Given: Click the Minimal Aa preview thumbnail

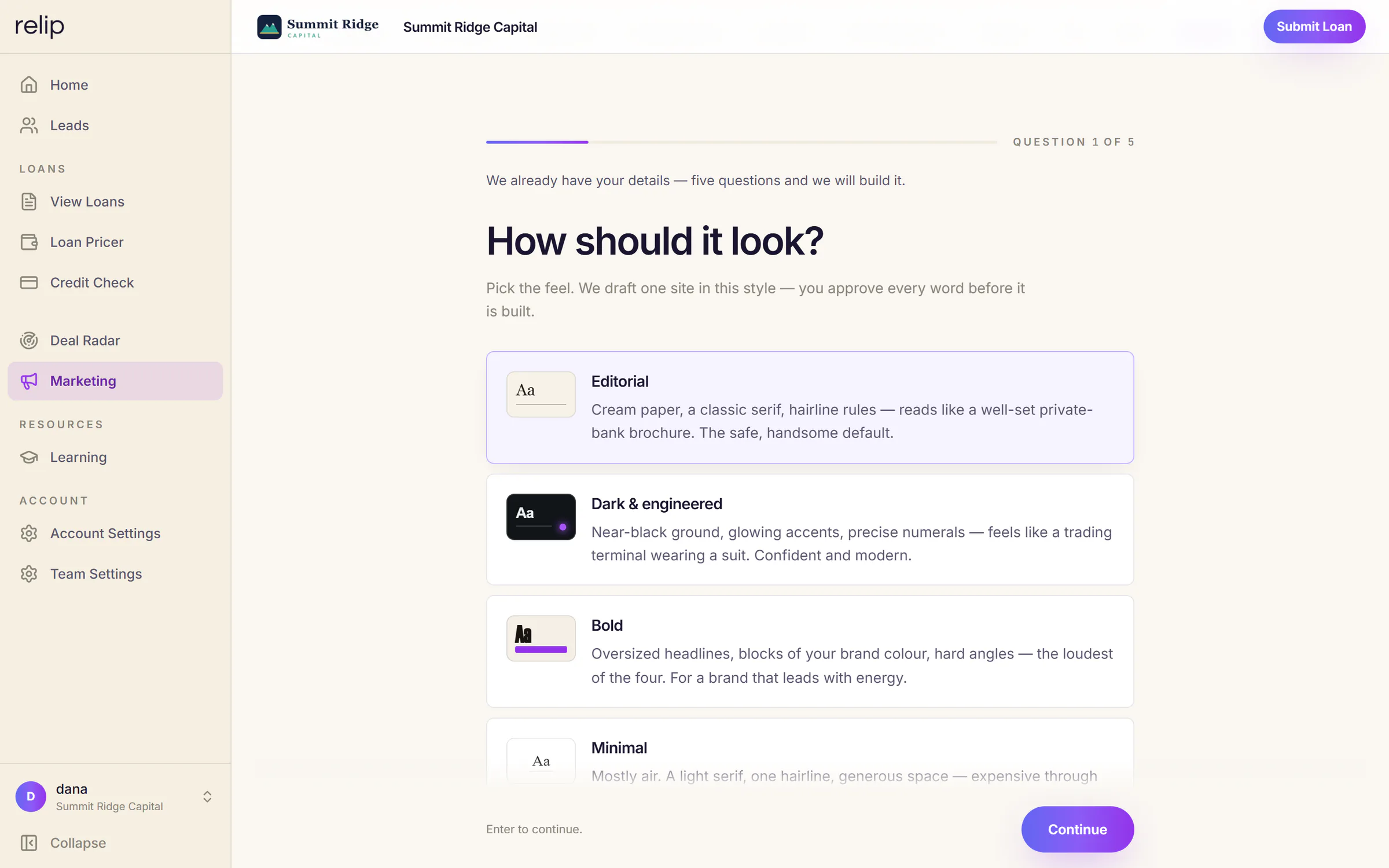Looking at the screenshot, I should click(x=541, y=760).
